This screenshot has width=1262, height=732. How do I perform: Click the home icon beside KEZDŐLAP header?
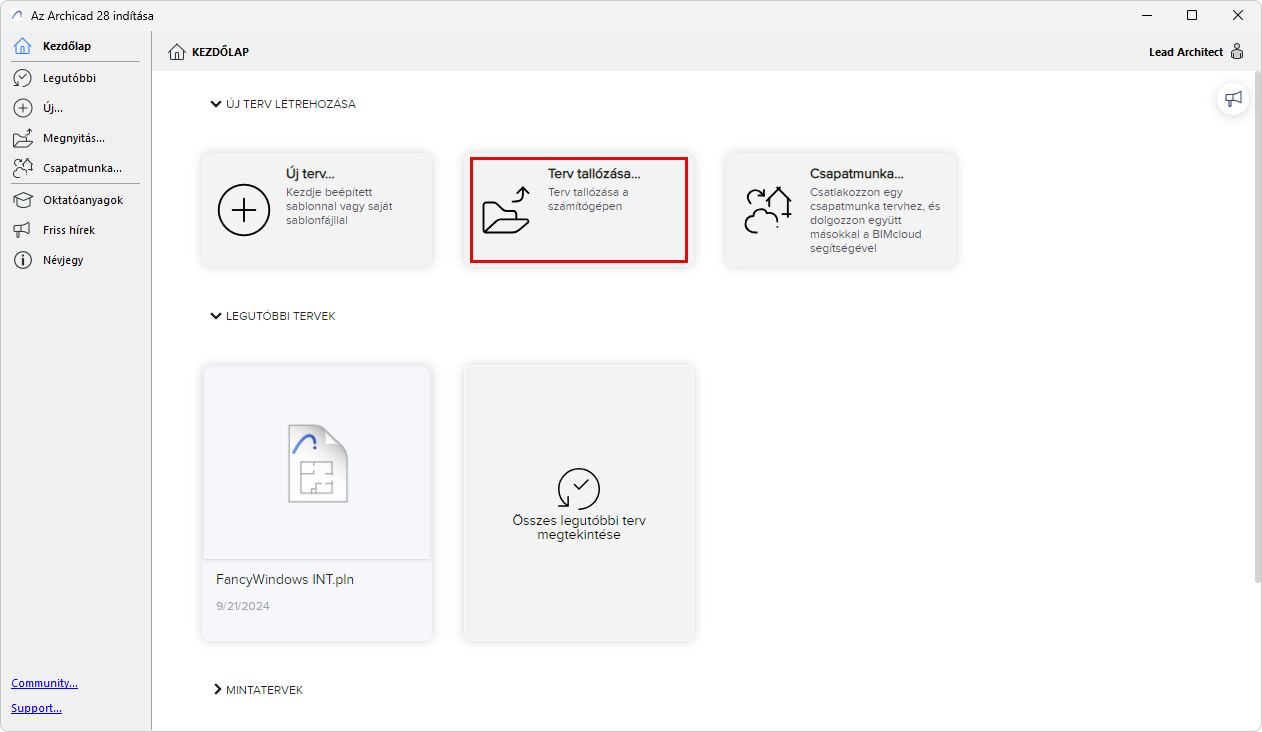[177, 52]
